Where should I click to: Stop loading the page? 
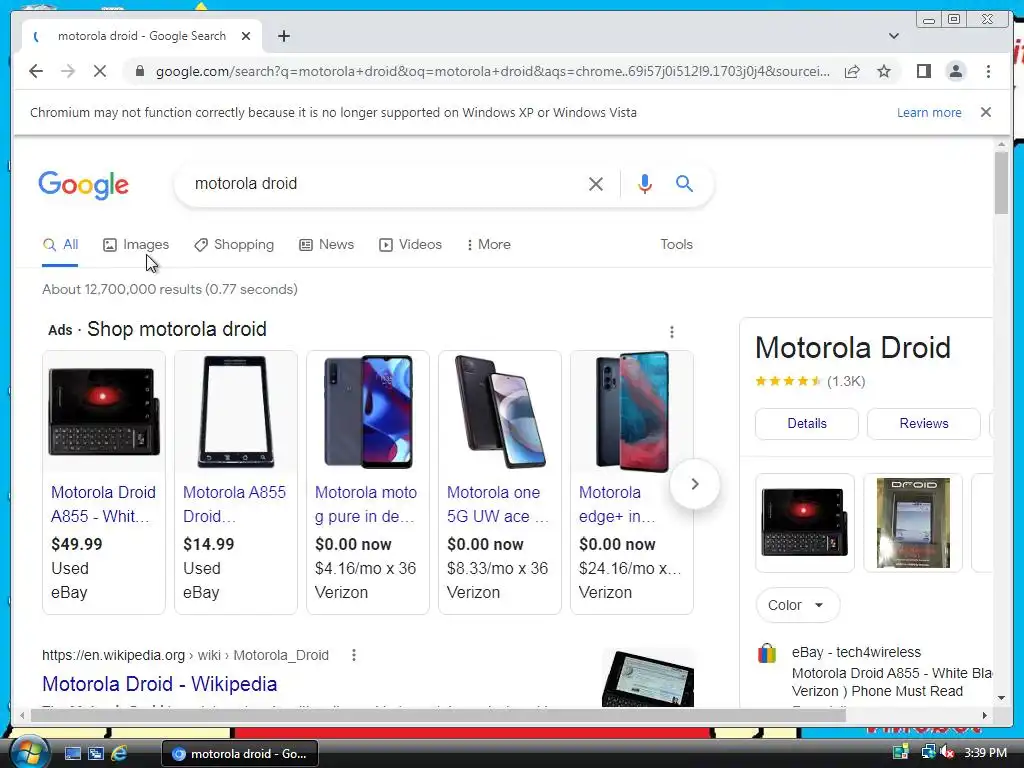100,71
